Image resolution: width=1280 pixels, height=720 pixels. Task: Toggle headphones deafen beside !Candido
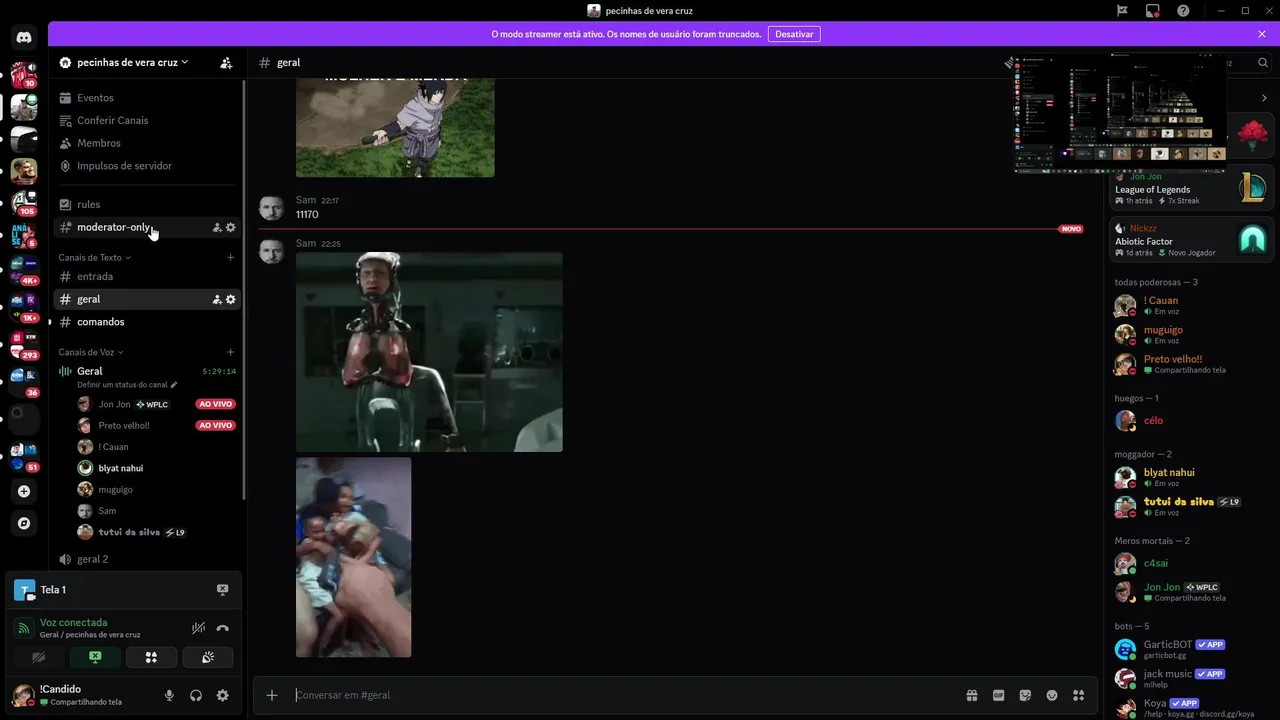coord(196,695)
